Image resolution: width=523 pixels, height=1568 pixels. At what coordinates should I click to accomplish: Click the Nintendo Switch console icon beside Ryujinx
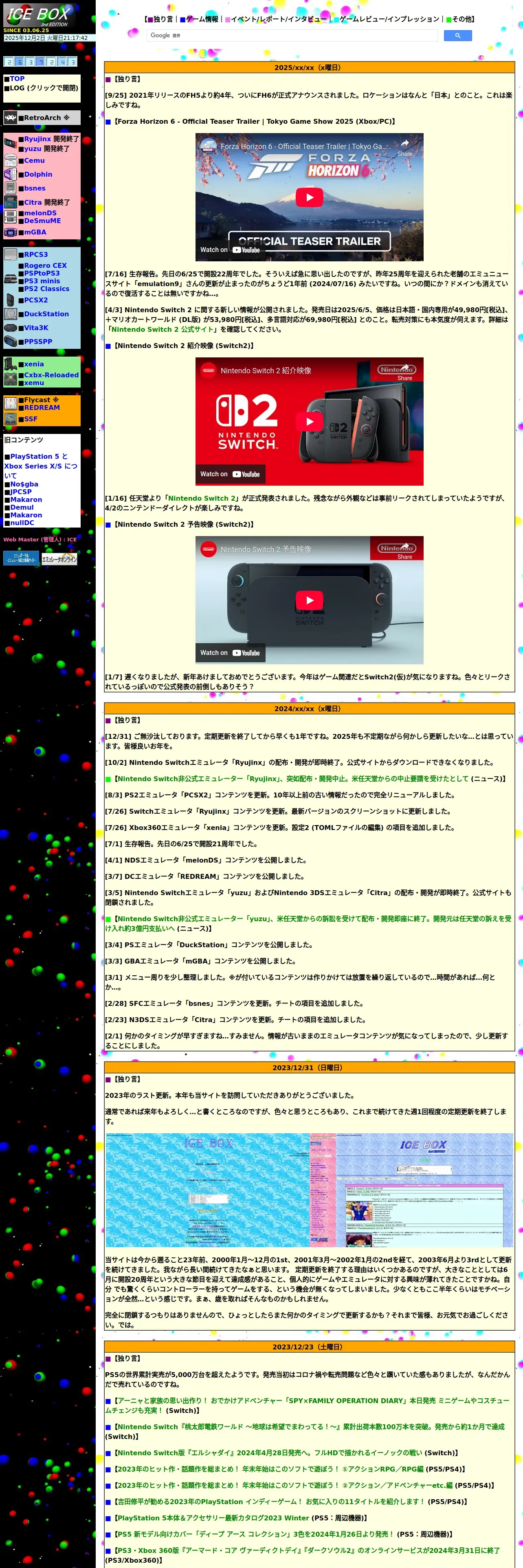(x=10, y=144)
